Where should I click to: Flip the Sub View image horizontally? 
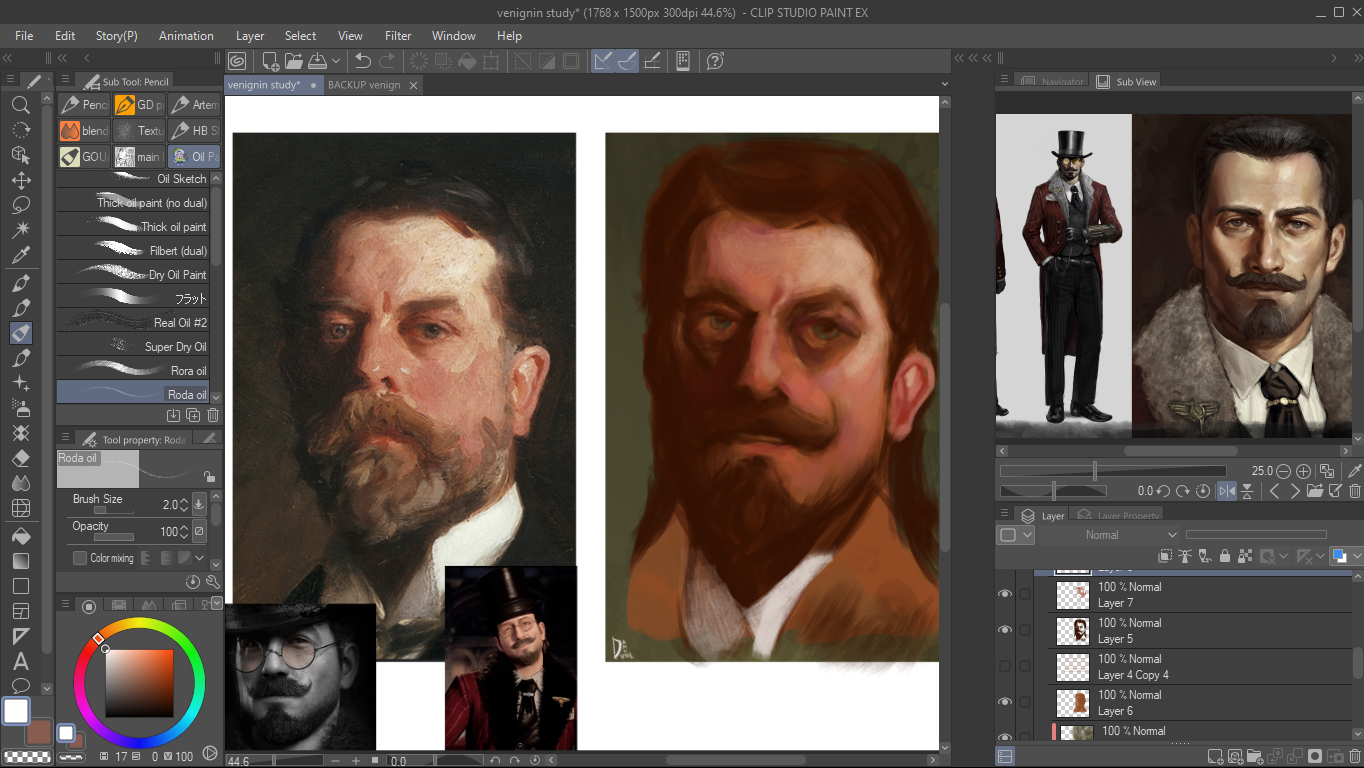[1226, 491]
